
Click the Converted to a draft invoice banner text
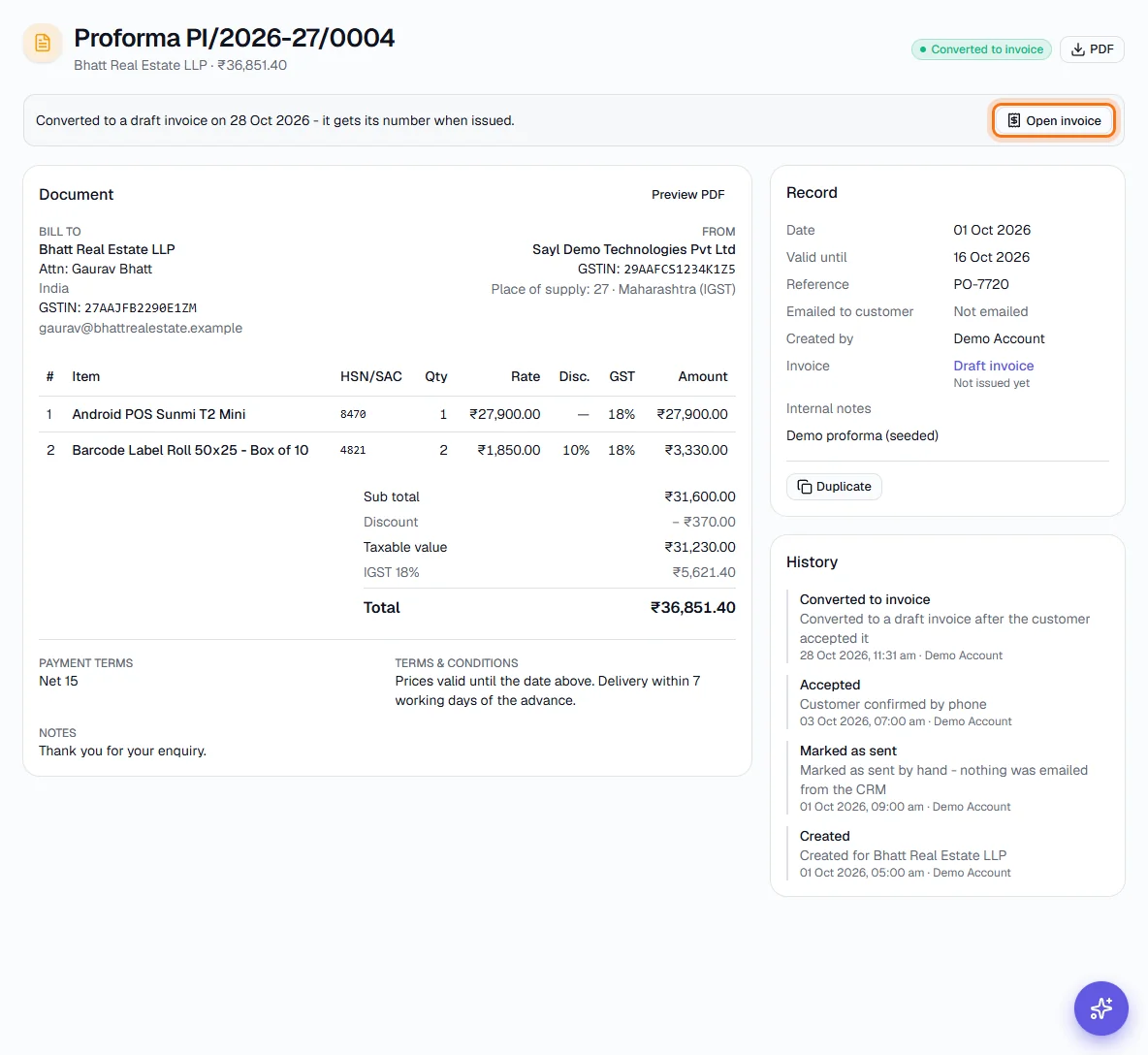click(275, 121)
